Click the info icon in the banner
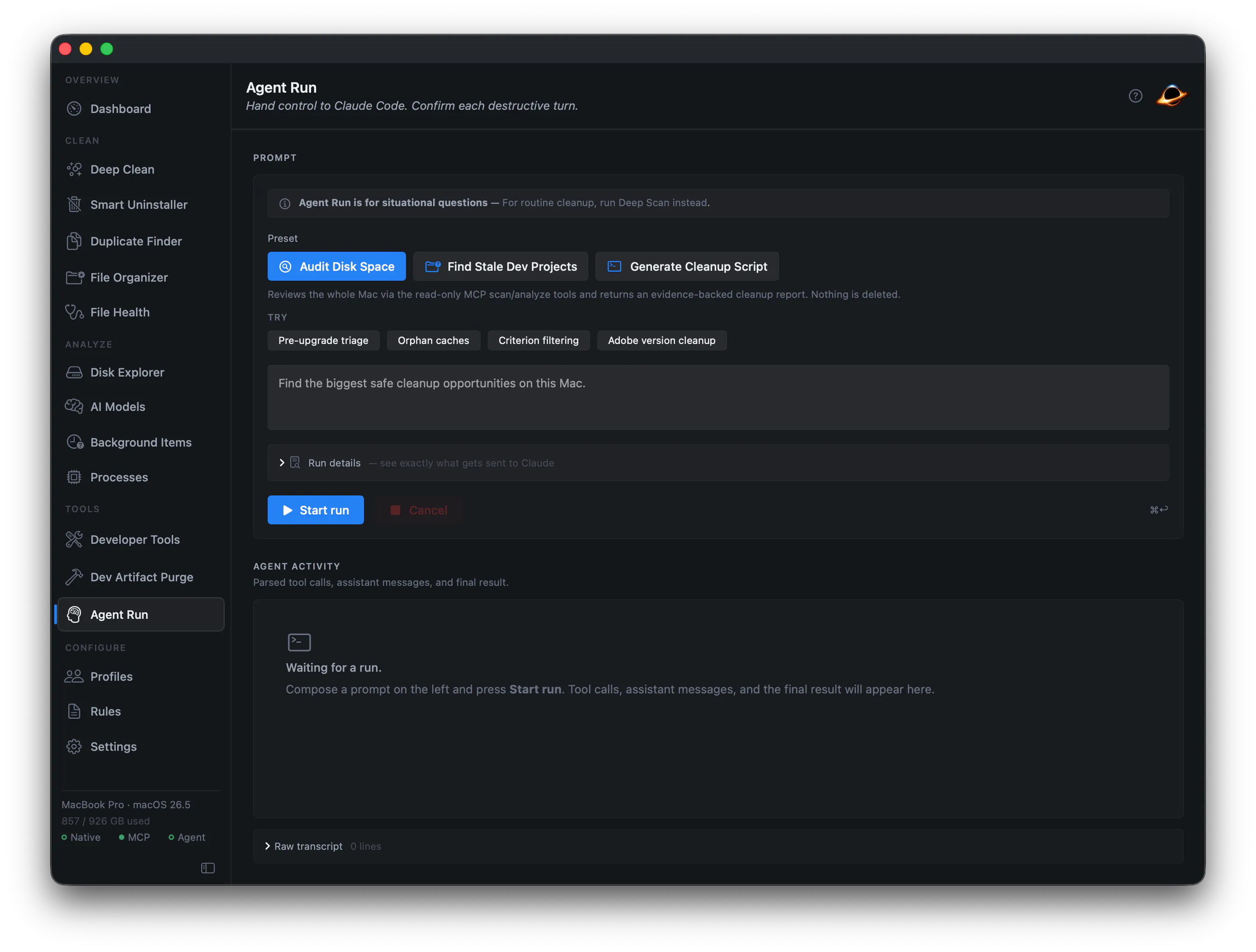The image size is (1256, 952). point(285,203)
